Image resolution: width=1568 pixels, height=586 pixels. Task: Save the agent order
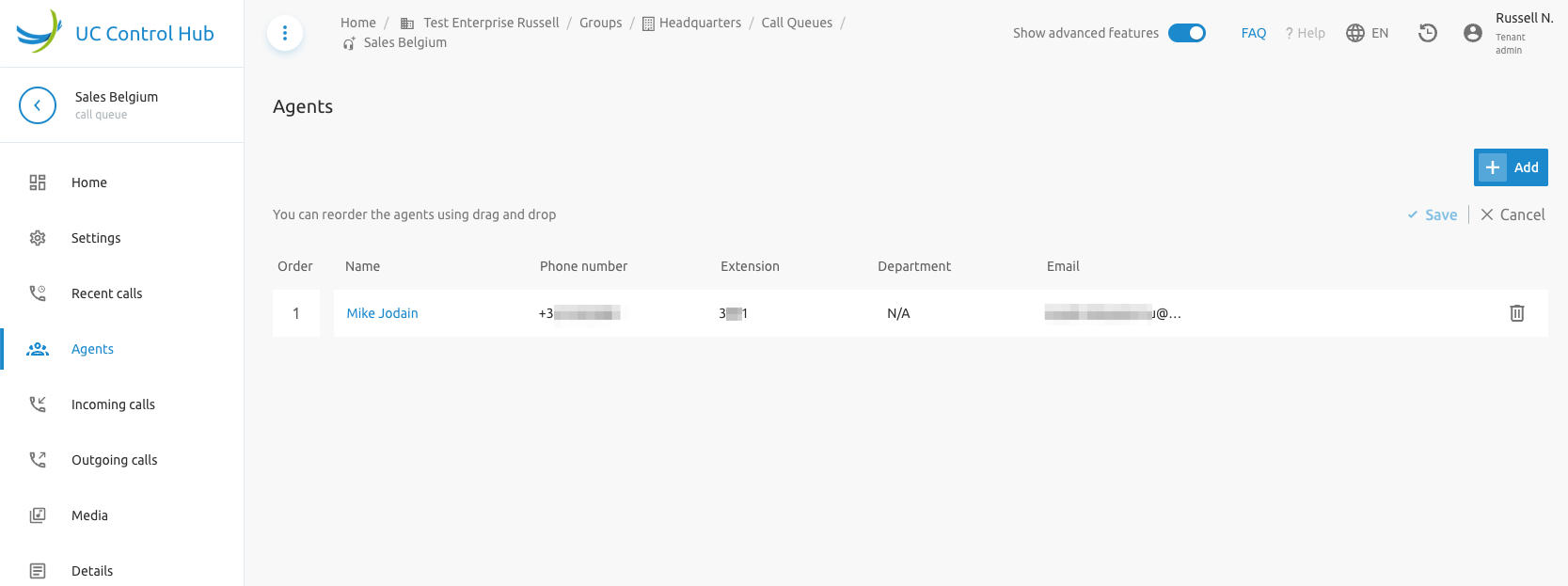[1432, 214]
